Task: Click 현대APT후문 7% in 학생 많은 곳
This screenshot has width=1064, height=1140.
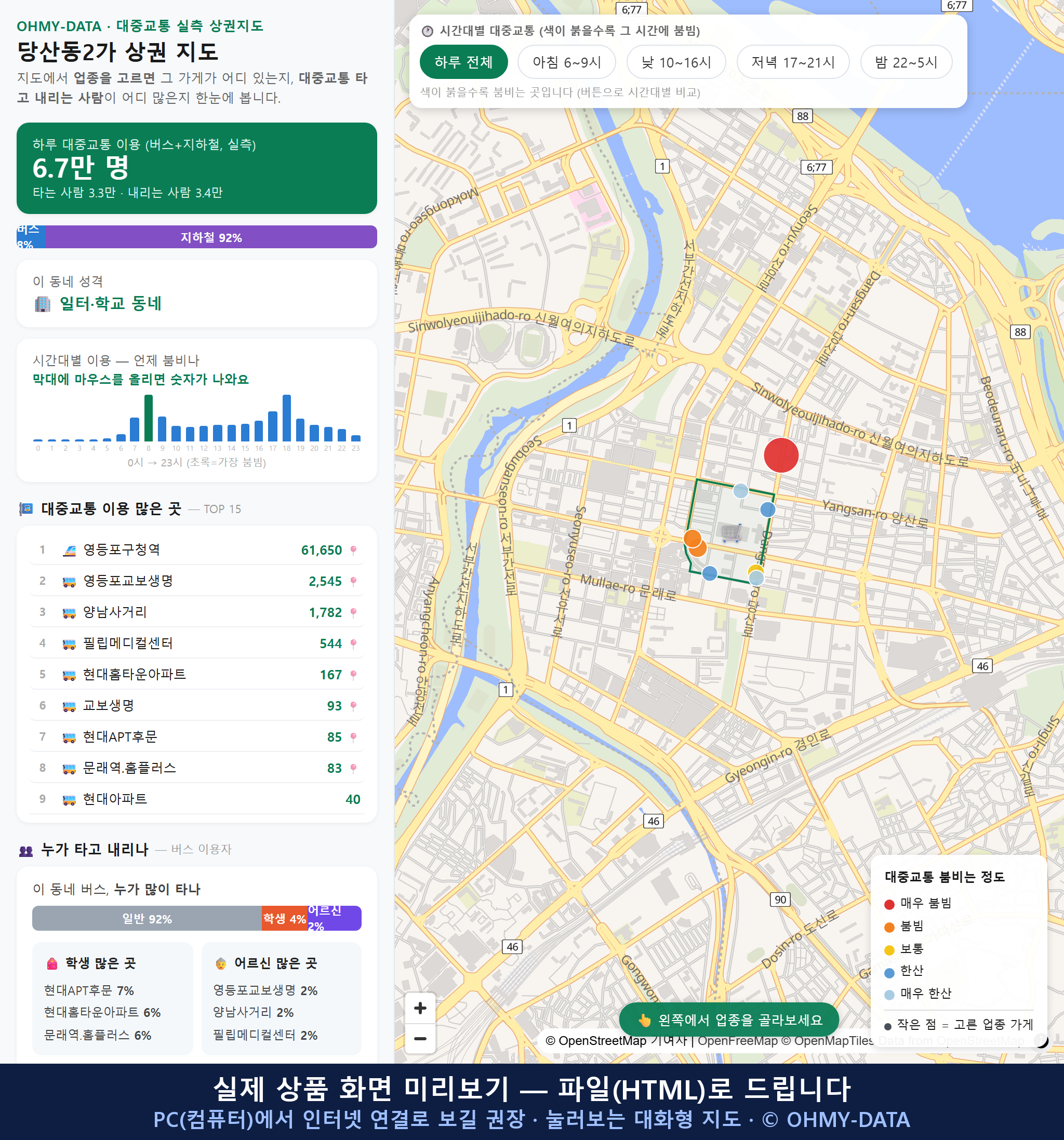Action: 89,990
